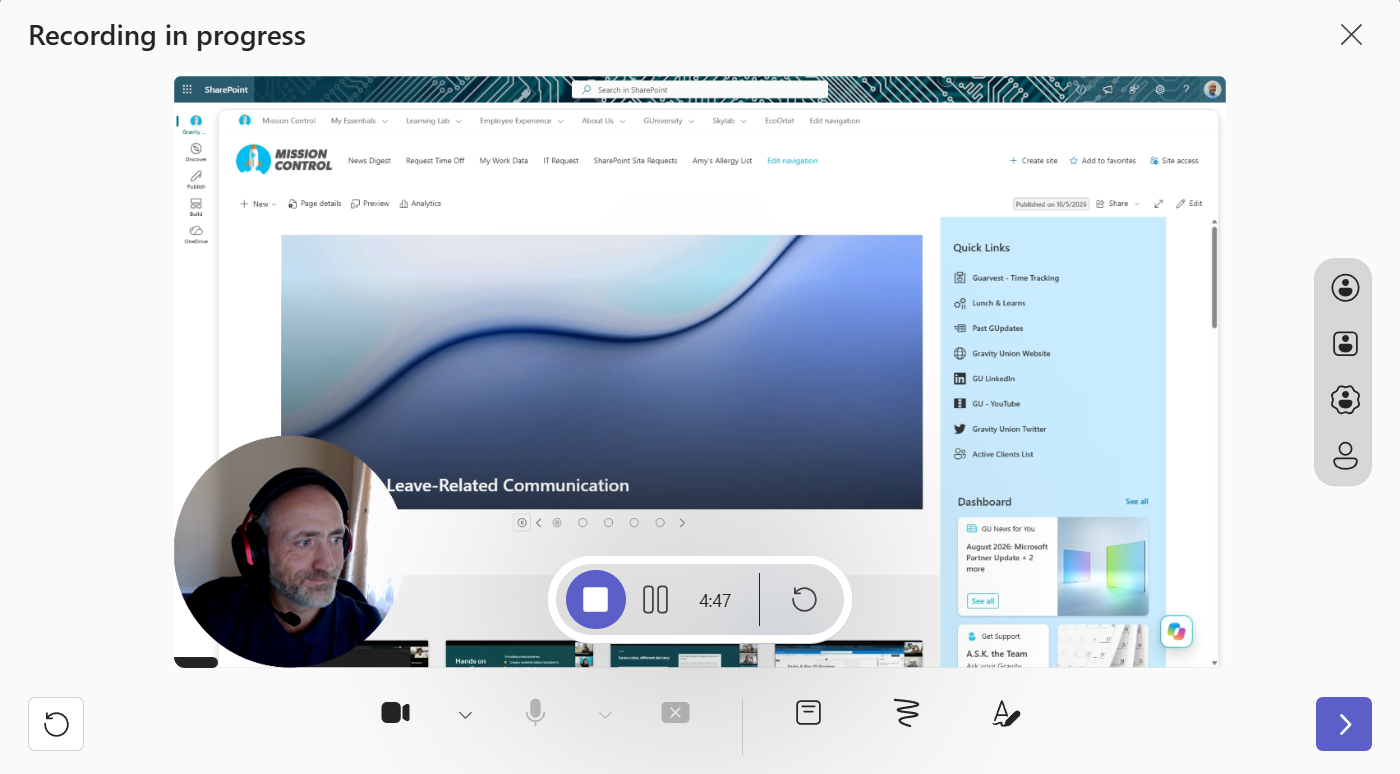The height and width of the screenshot is (774, 1400).
Task: Toggle the camera icon in the bottom toolbar
Action: [396, 713]
